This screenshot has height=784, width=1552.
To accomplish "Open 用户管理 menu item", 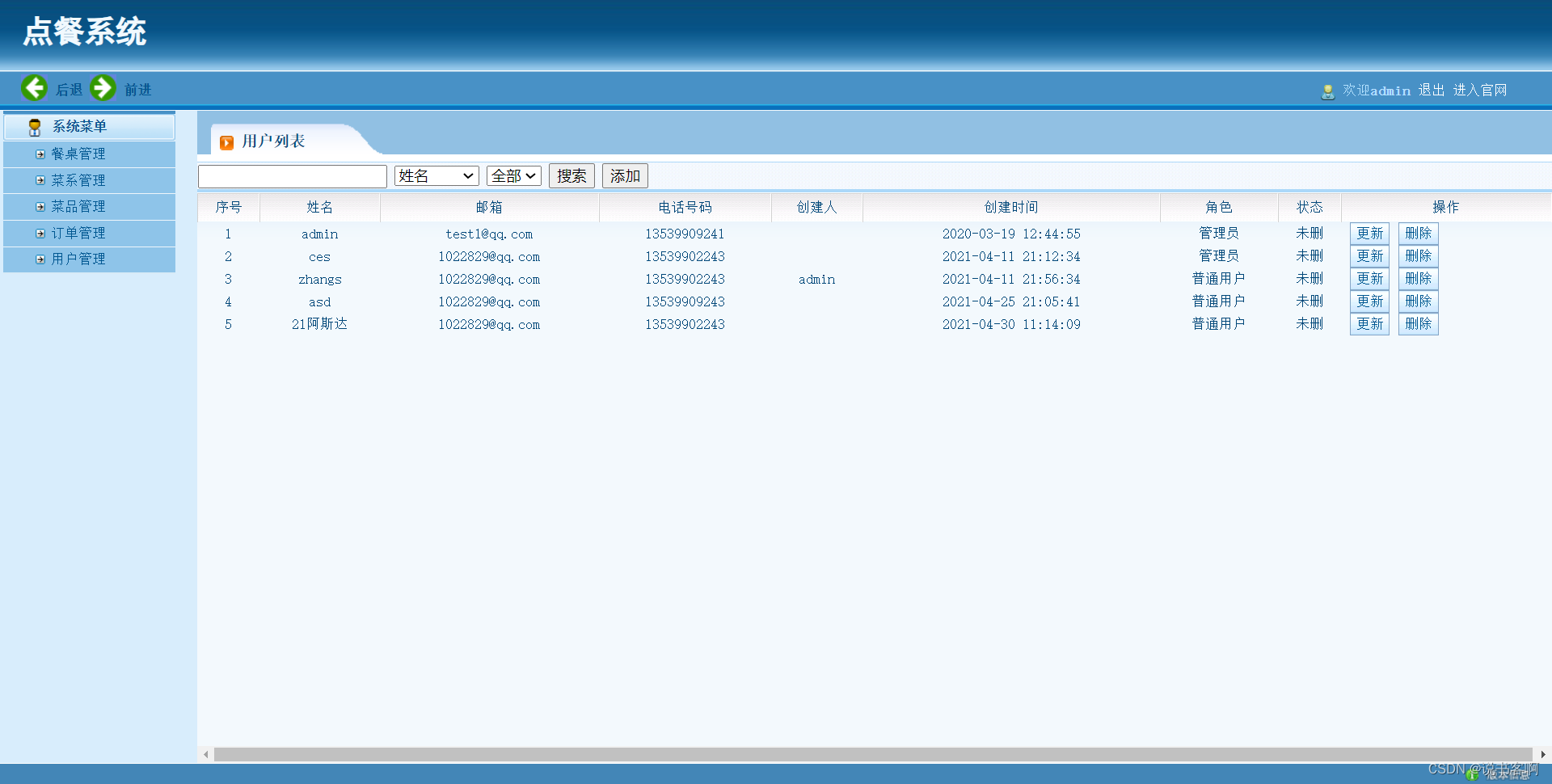I will coord(78,259).
